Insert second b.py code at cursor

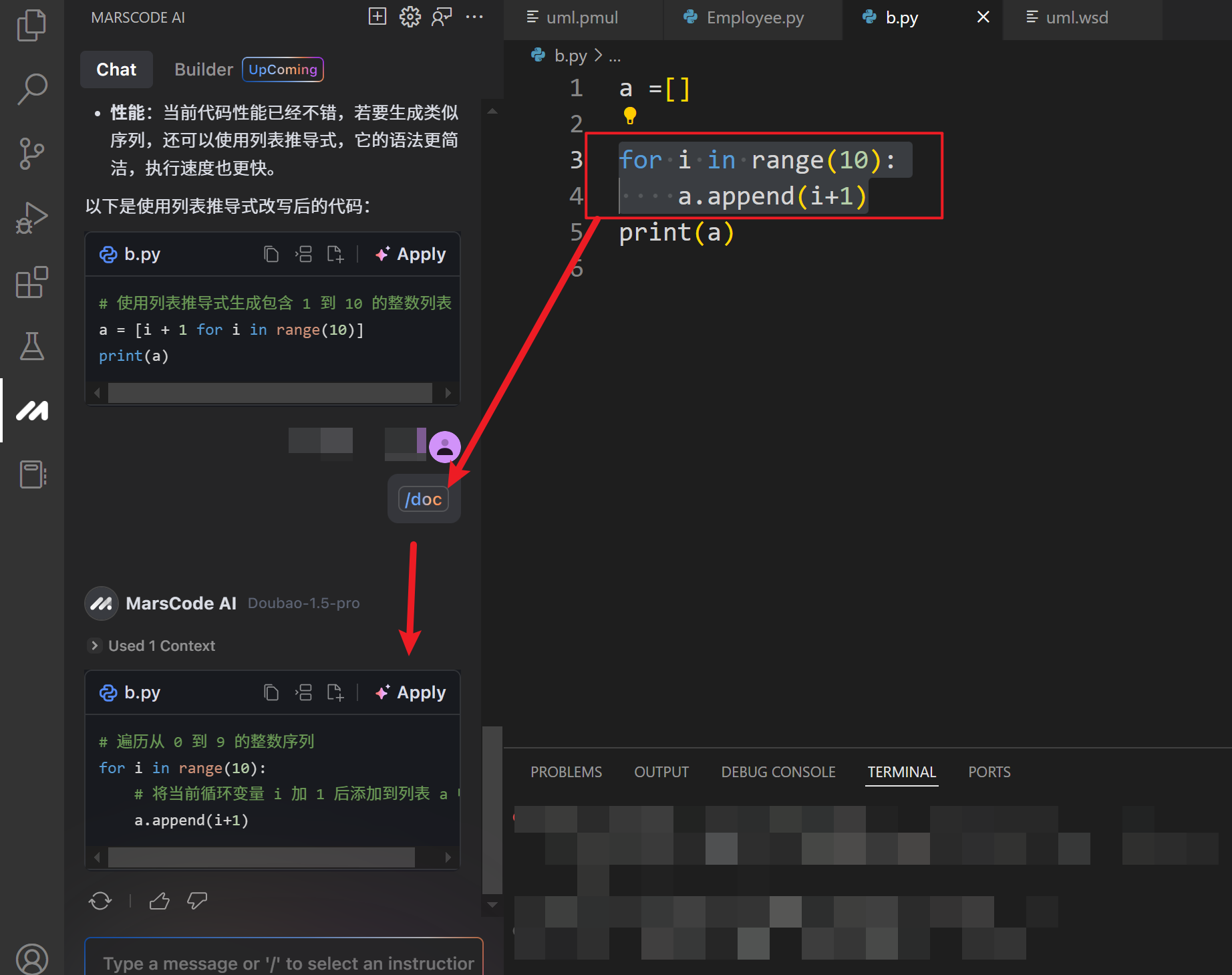[x=303, y=692]
